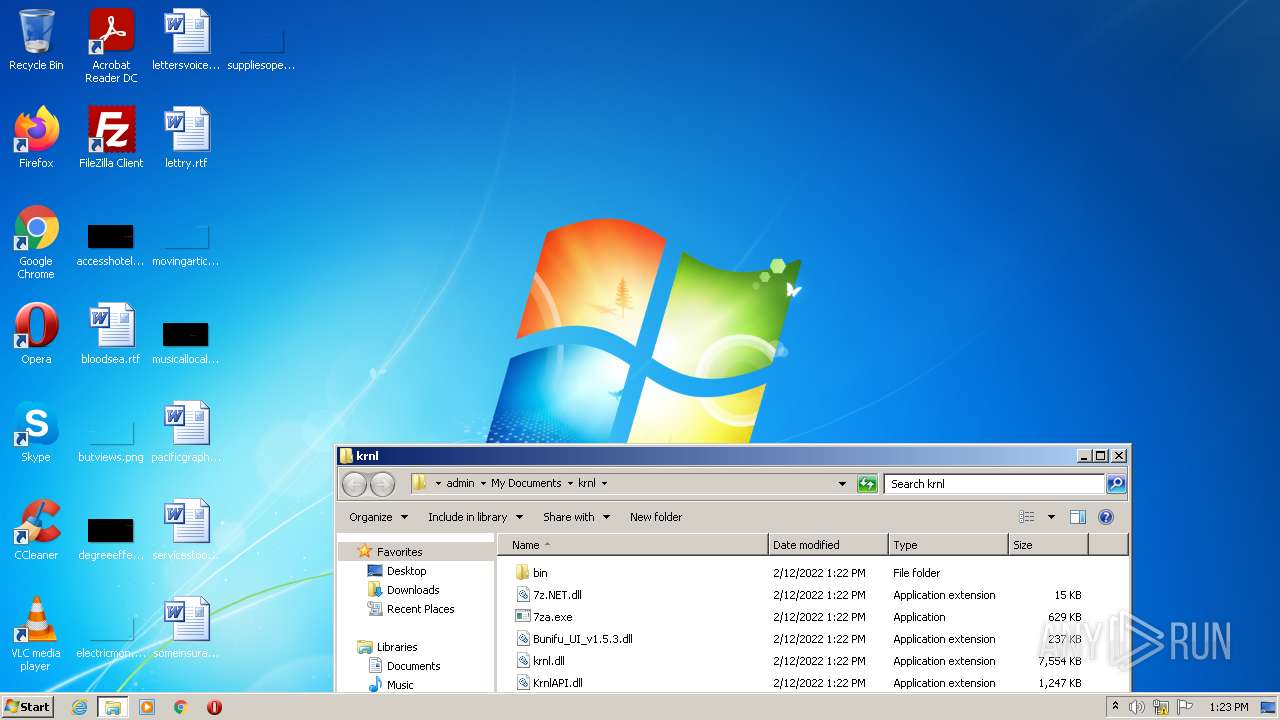Launch Acrobat Reader DC shortcut

click(111, 46)
